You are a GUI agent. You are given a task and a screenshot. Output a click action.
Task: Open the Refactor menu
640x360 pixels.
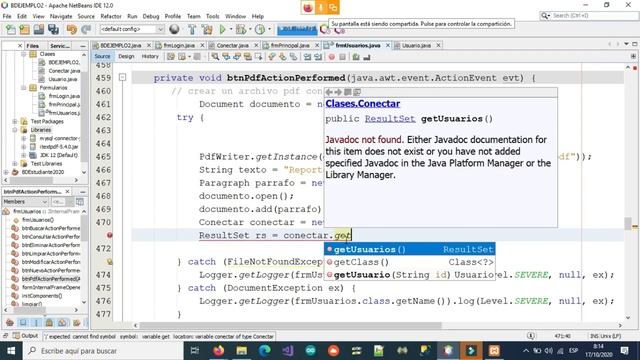click(111, 16)
